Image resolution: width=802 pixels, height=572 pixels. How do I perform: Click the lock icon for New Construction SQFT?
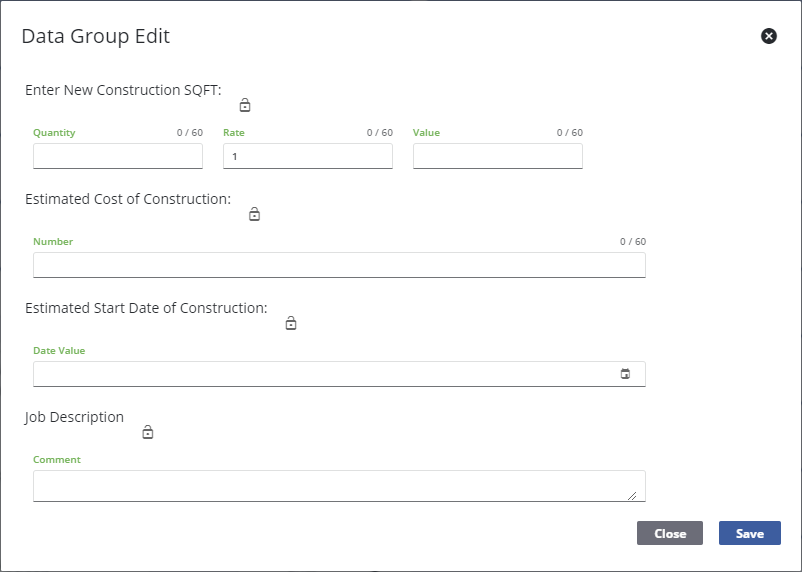coord(245,105)
